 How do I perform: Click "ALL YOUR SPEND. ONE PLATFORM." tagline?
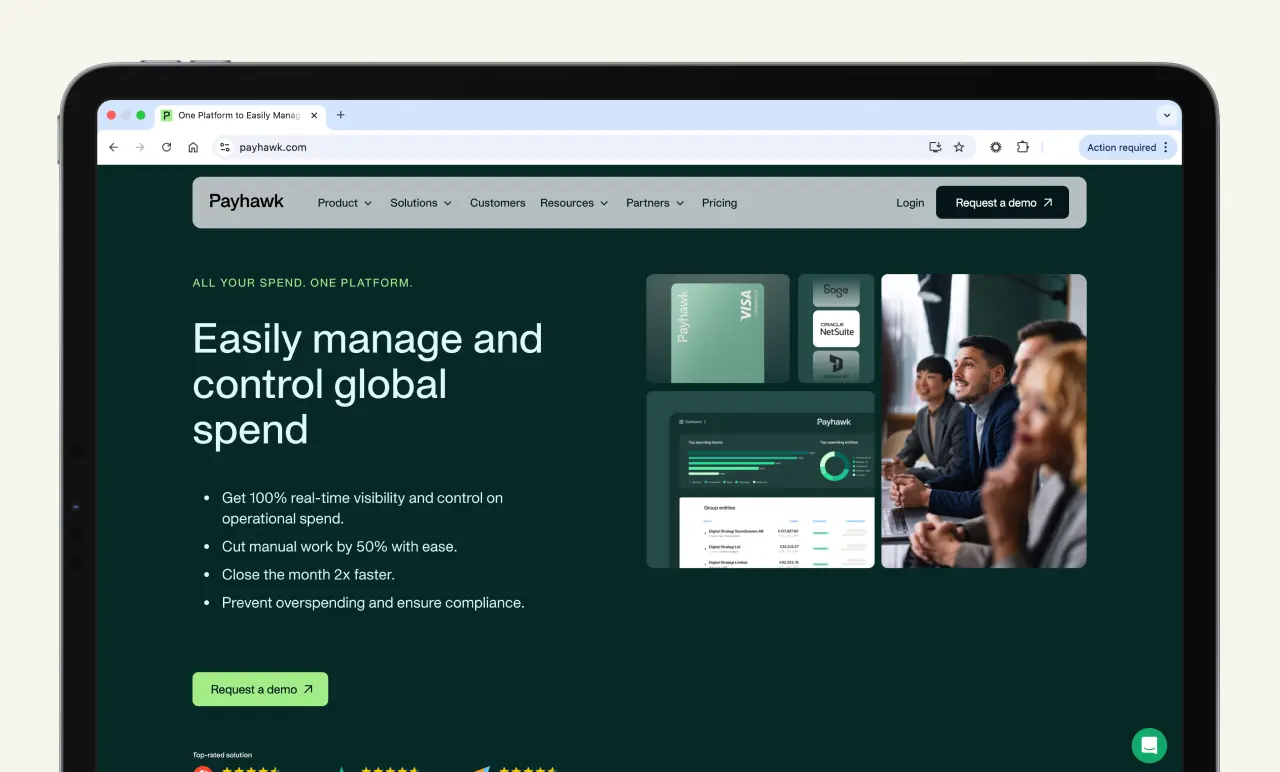(x=303, y=283)
